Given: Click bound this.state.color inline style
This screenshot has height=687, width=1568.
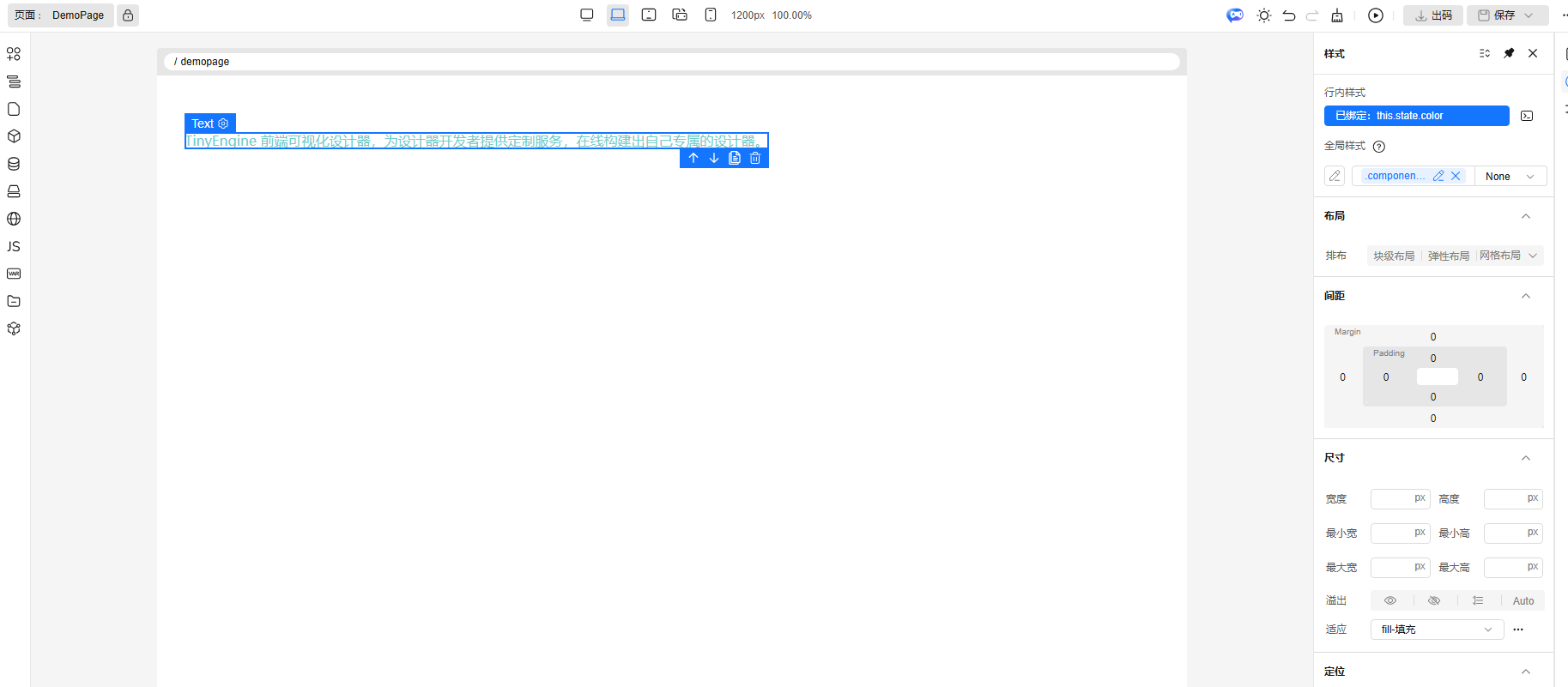Looking at the screenshot, I should [x=1416, y=116].
